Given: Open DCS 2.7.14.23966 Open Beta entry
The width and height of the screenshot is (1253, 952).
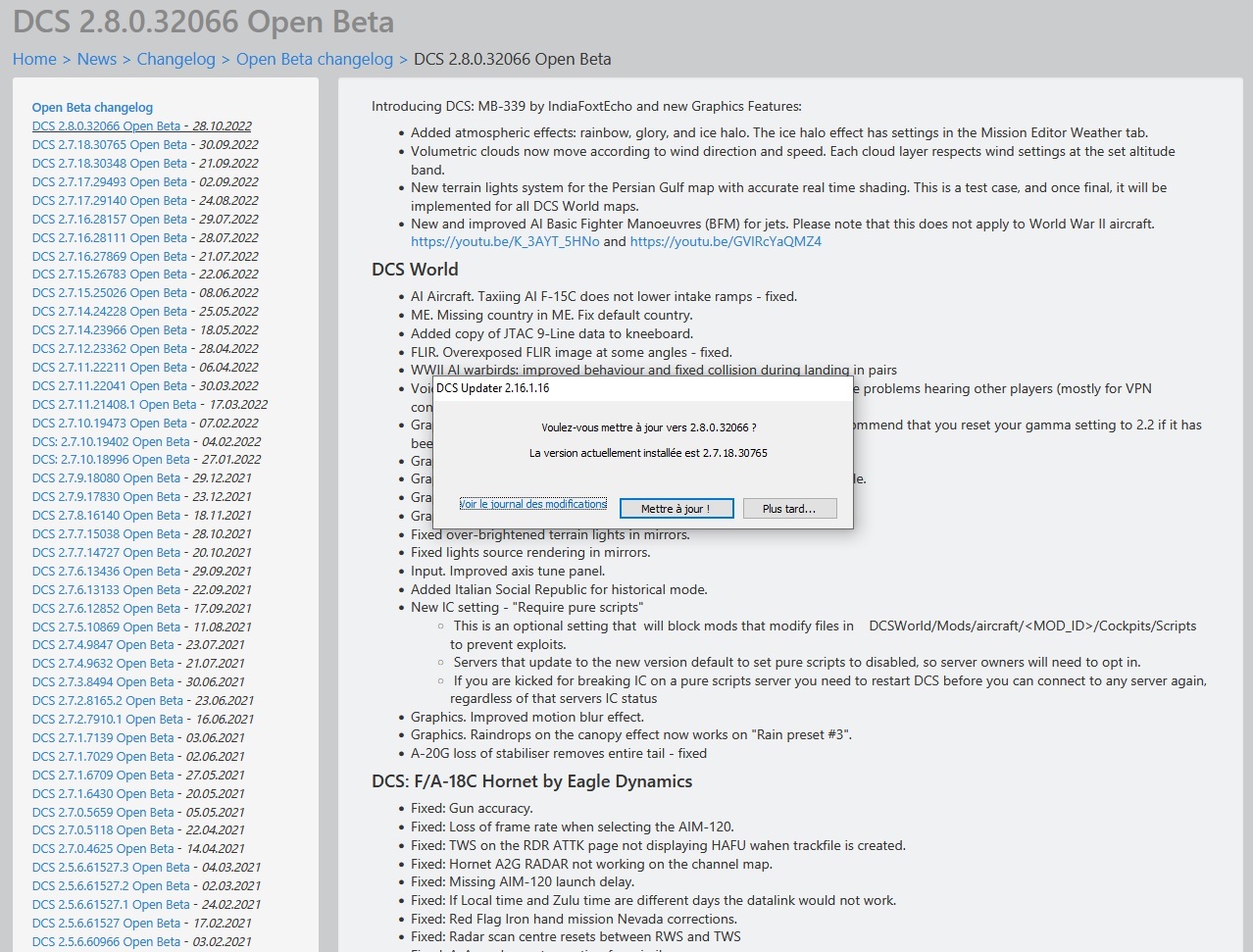Looking at the screenshot, I should click(x=109, y=329).
